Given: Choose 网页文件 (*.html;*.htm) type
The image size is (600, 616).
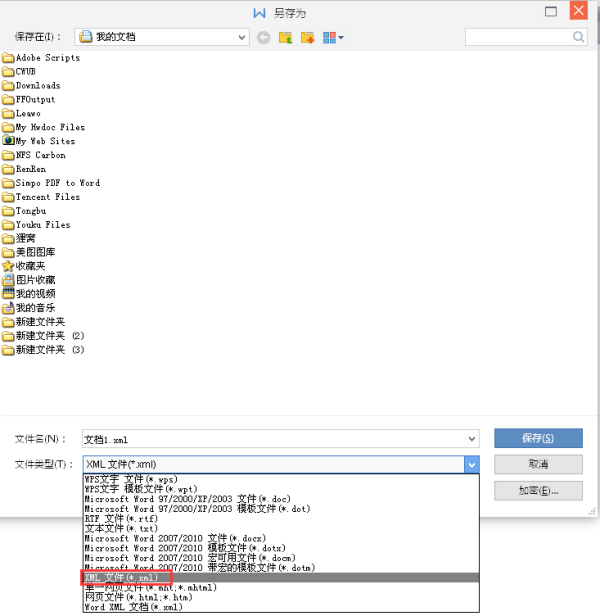Looking at the screenshot, I should [x=281, y=598].
